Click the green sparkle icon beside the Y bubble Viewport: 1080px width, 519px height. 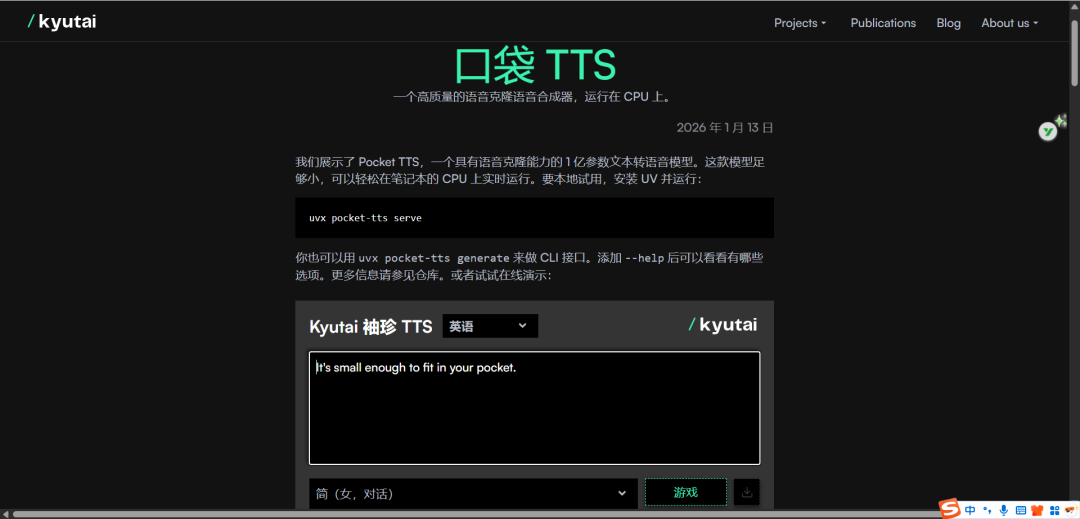point(1061,120)
